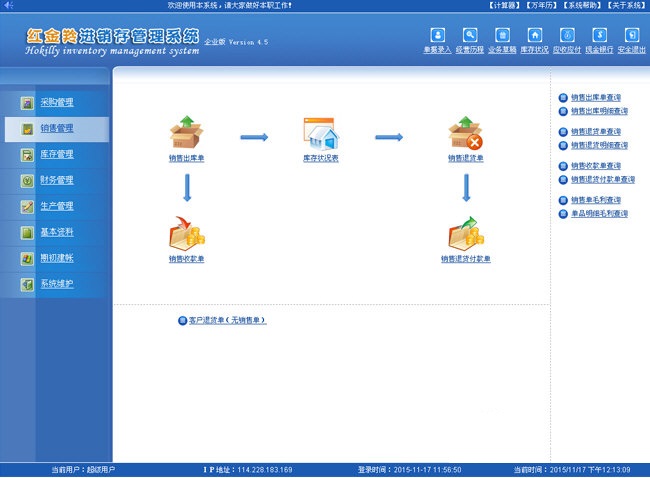Open the 【系统帮助】 help link

pyautogui.click(x=582, y=5)
